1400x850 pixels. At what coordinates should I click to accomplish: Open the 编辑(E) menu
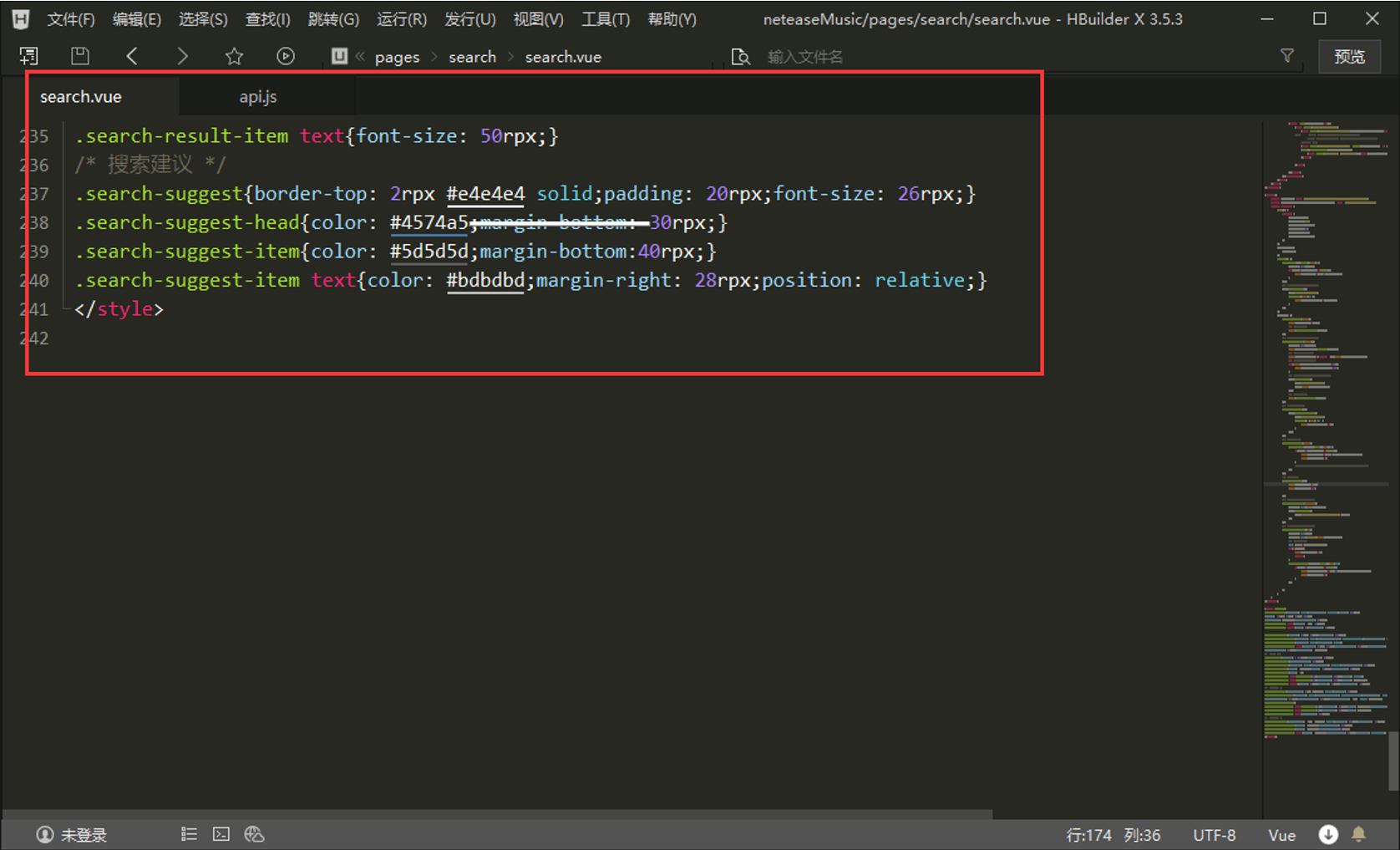[137, 19]
